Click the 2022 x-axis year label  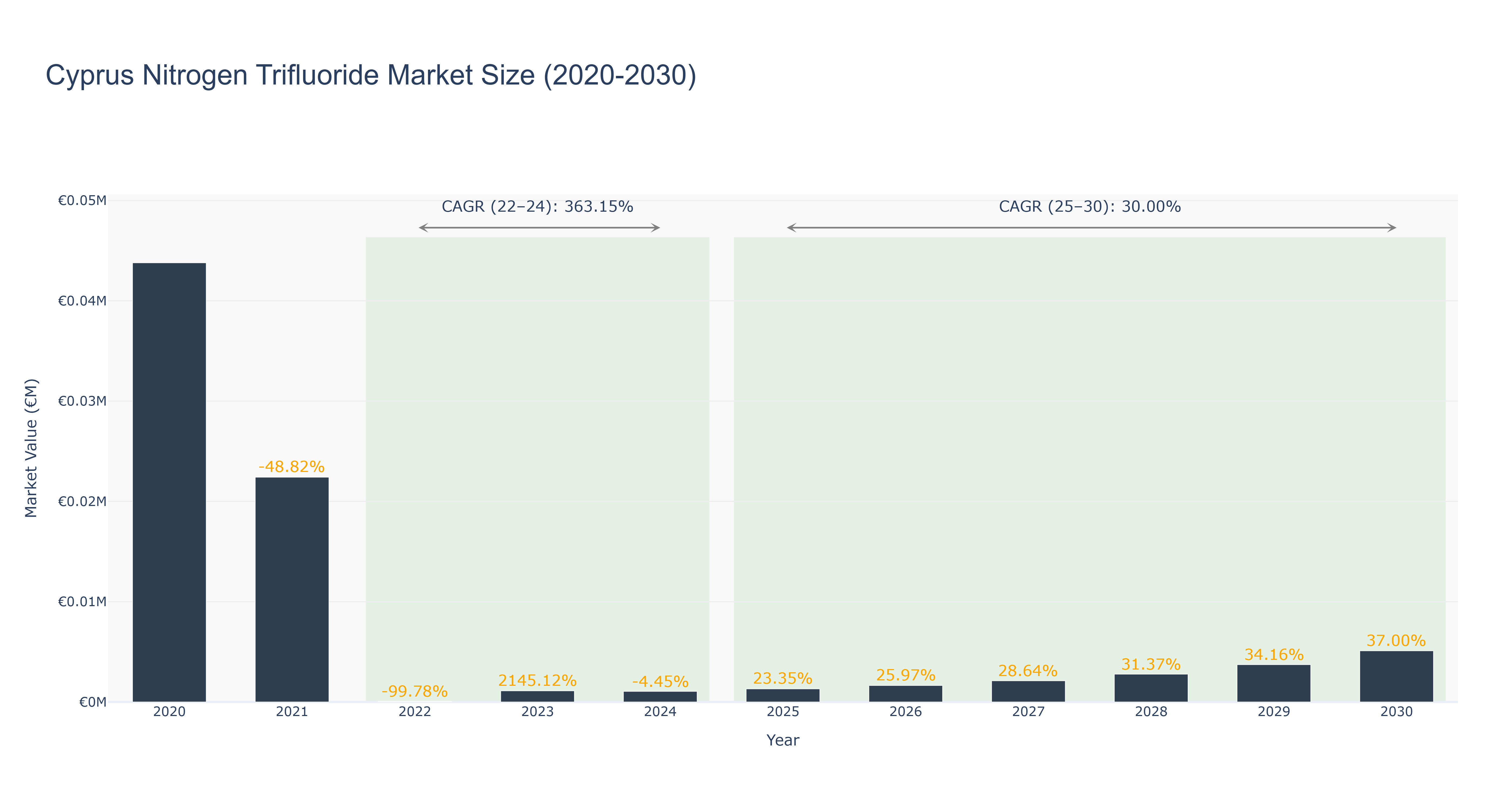[x=414, y=712]
